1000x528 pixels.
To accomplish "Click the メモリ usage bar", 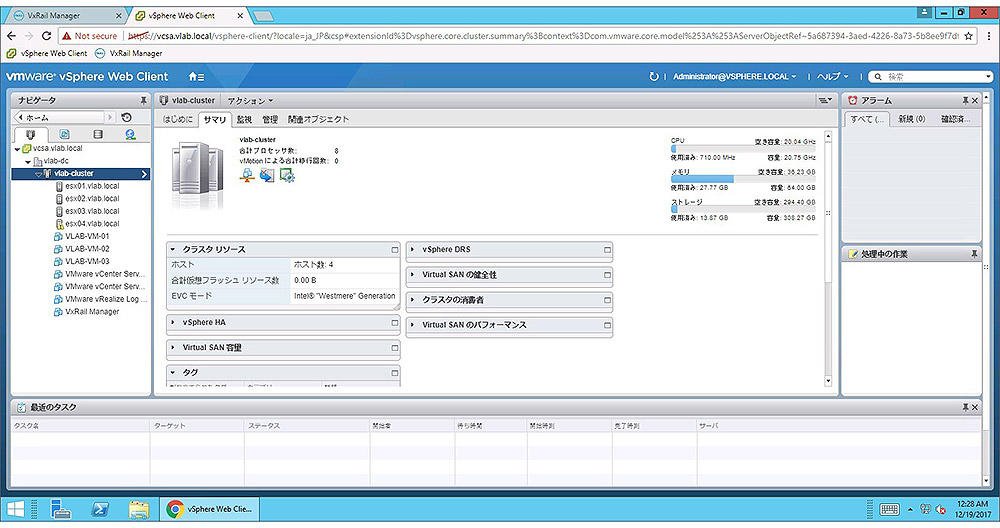I will (743, 179).
